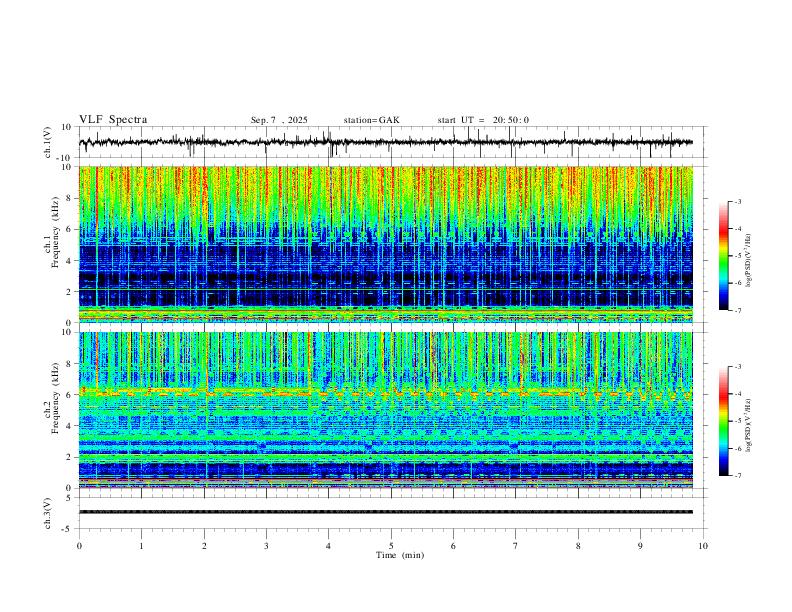Image resolution: width=792 pixels, height=612 pixels.
Task: Click the "-3" tick of lower colorbar
Action: 737,367
